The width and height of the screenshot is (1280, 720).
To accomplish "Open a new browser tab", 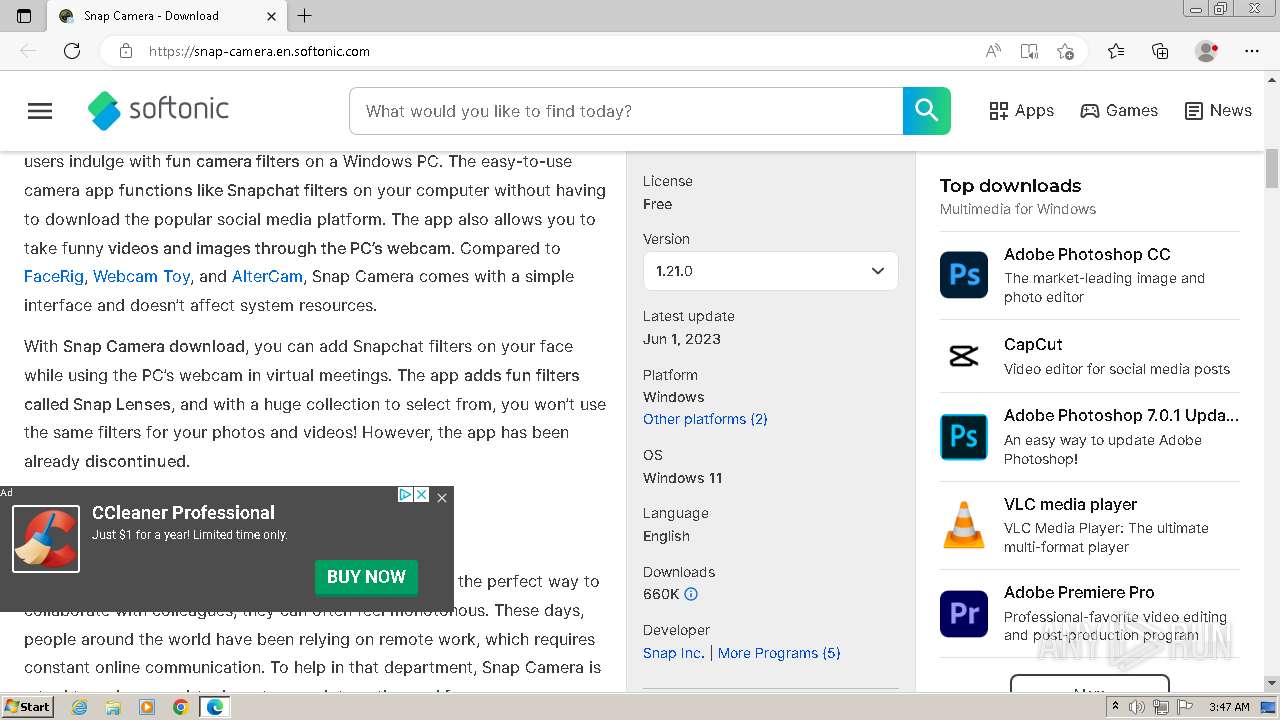I will (x=305, y=15).
